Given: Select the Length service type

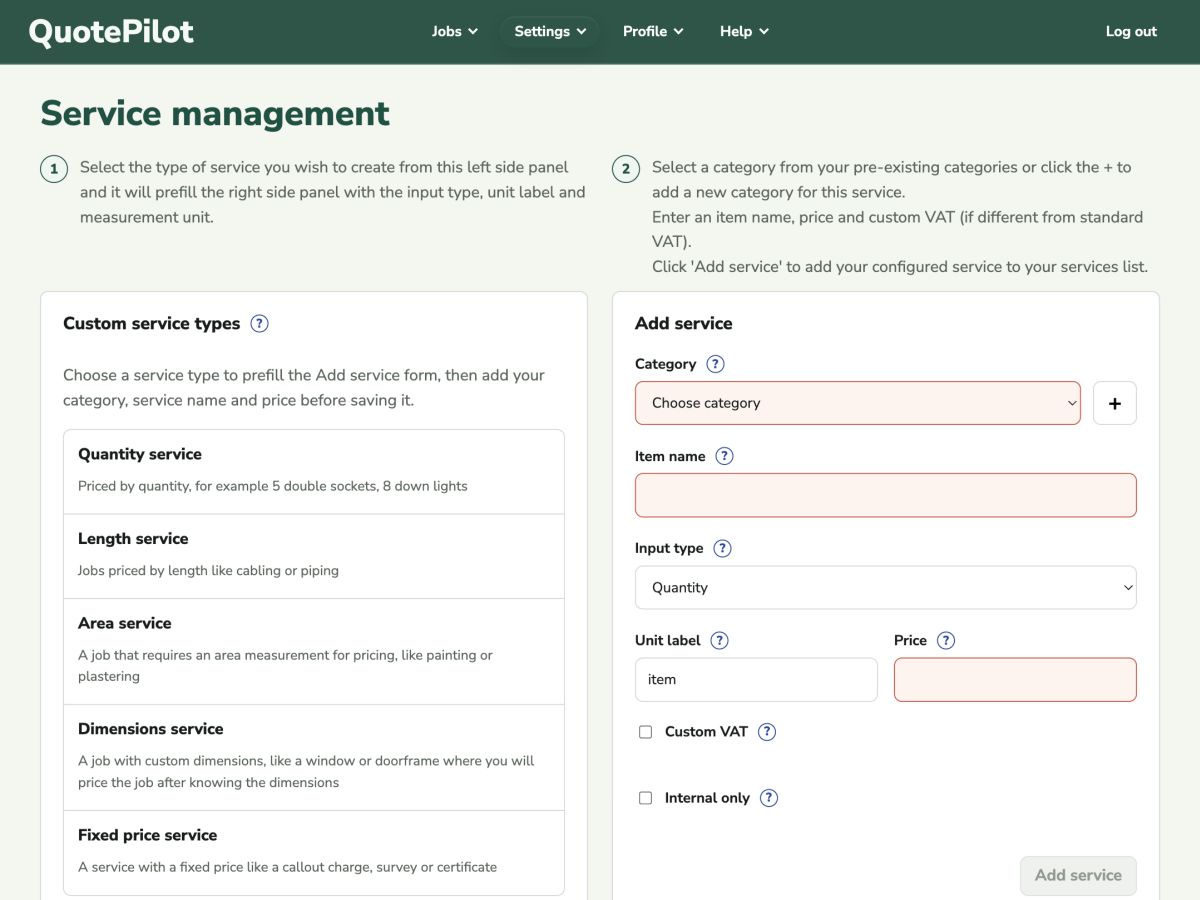Looking at the screenshot, I should coord(314,556).
